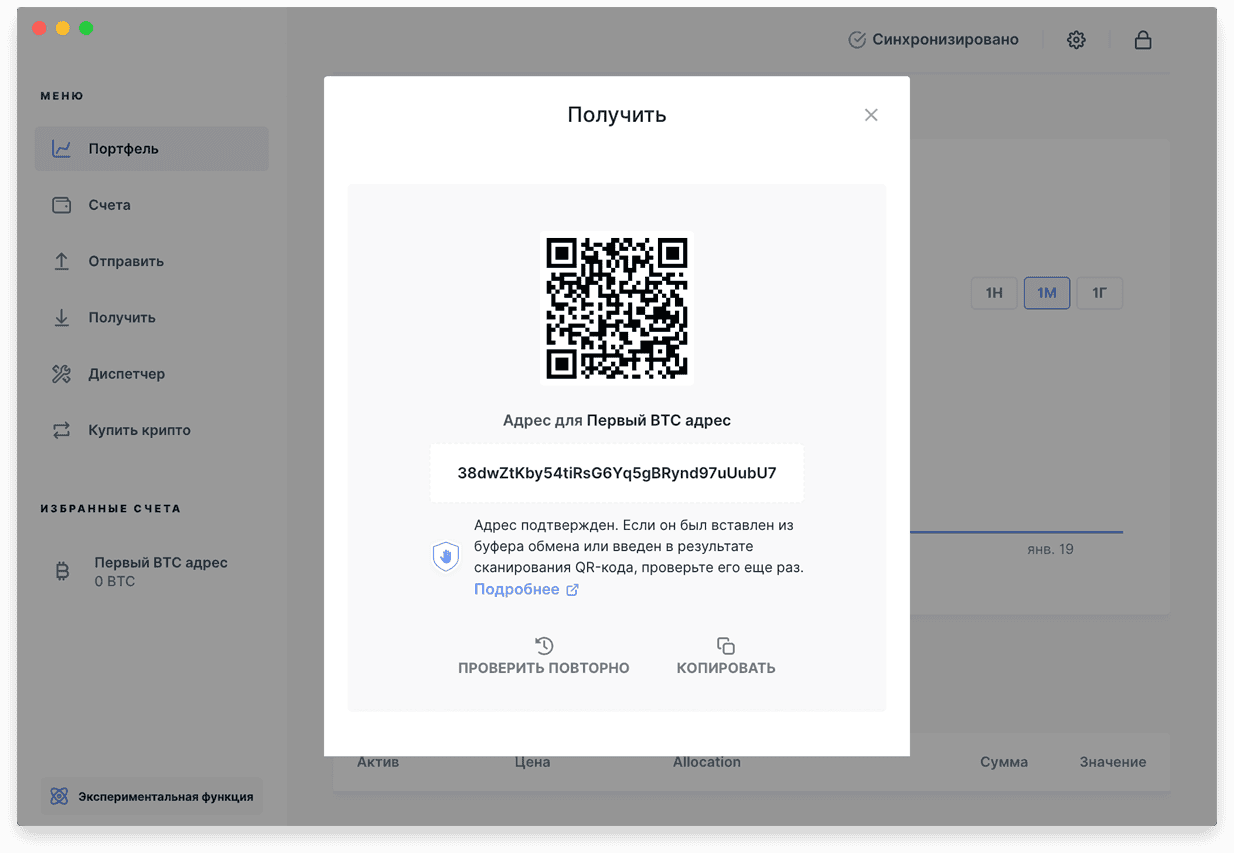
Task: Click the Диспетчер tools icon
Action: 61,374
